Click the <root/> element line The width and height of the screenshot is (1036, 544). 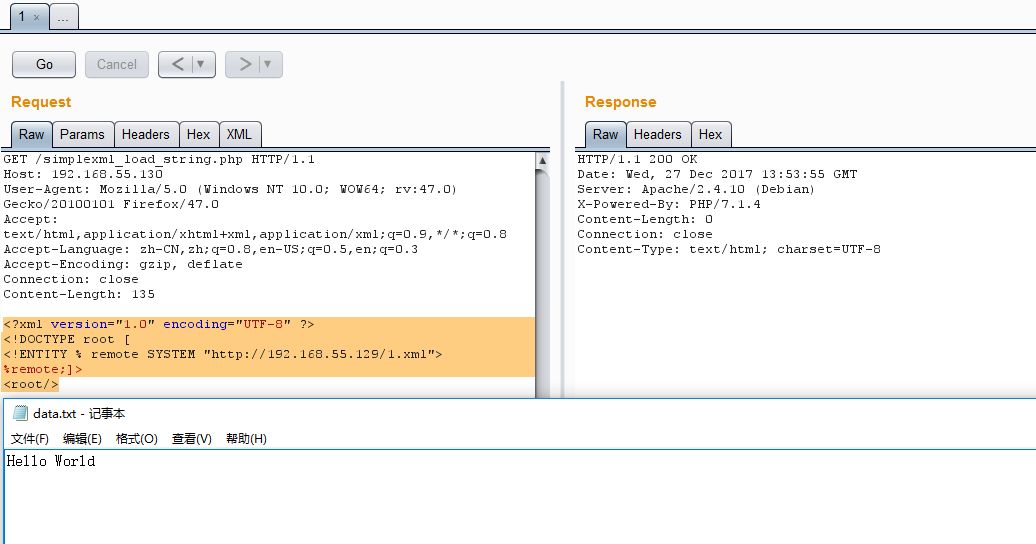[x=31, y=384]
